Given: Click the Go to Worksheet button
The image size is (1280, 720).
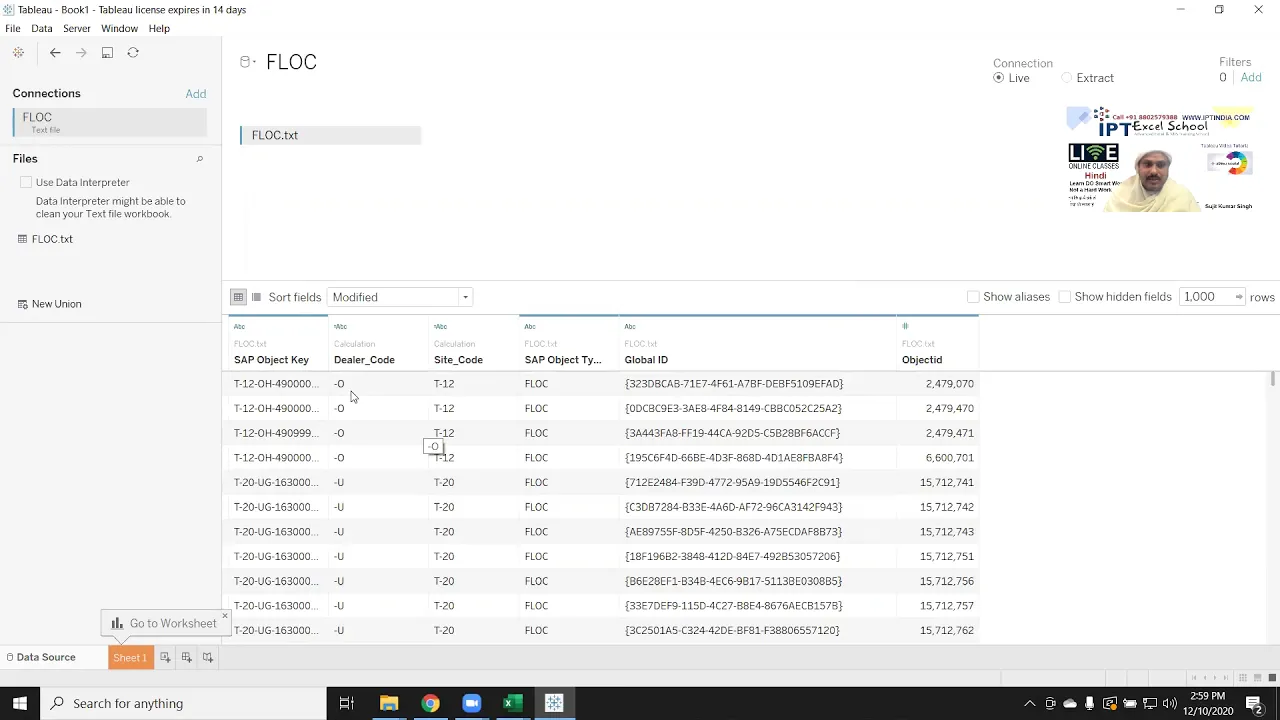Looking at the screenshot, I should 164,623.
